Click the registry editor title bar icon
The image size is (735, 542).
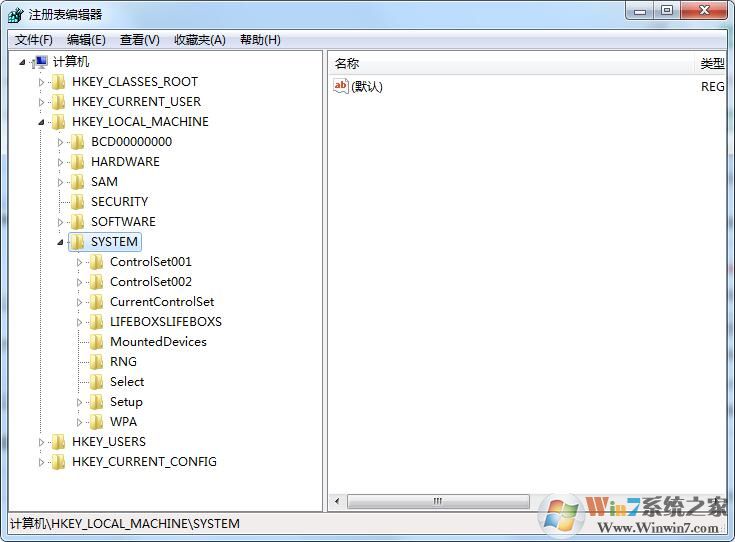coord(15,15)
